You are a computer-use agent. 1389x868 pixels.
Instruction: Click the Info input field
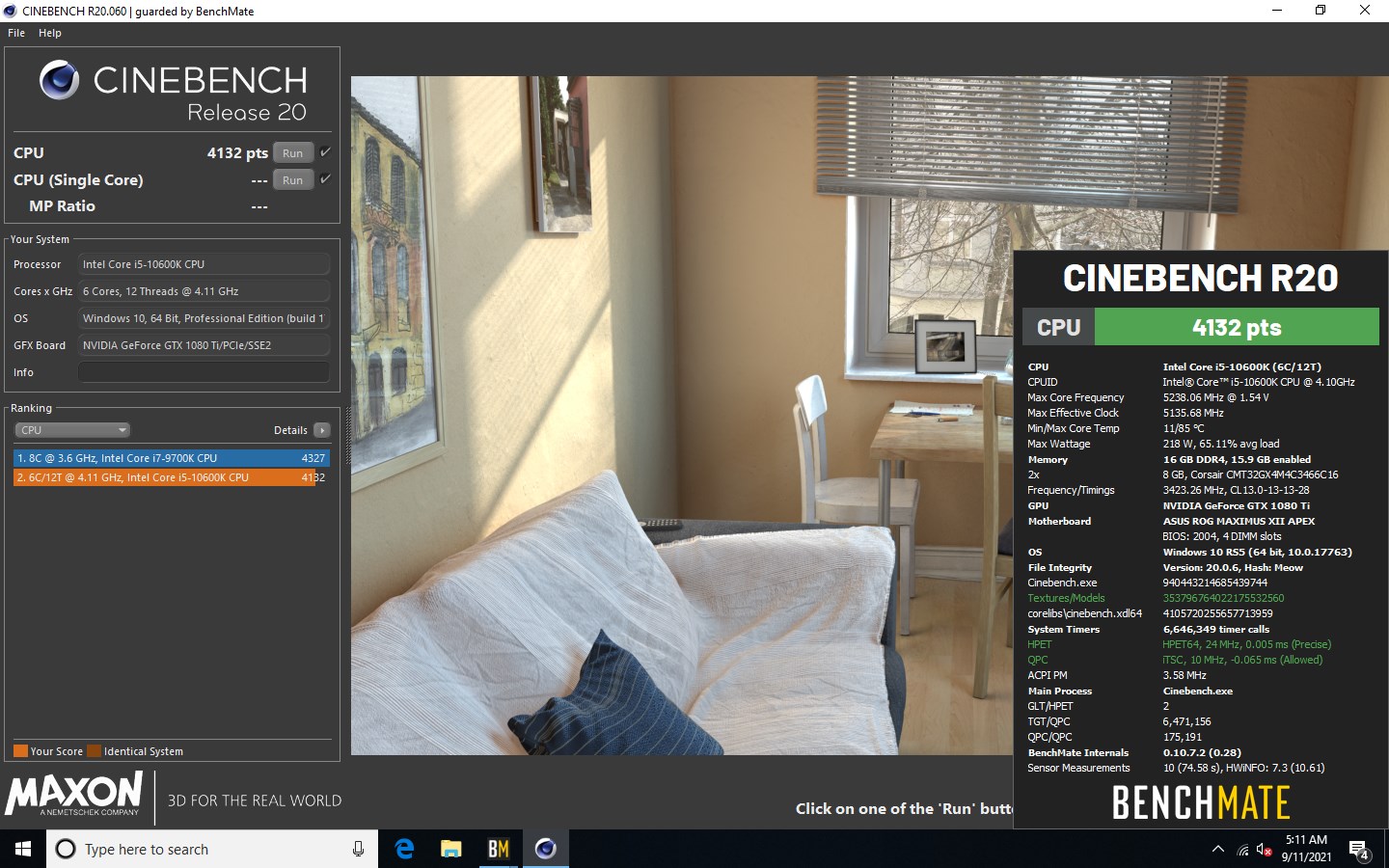pos(204,372)
